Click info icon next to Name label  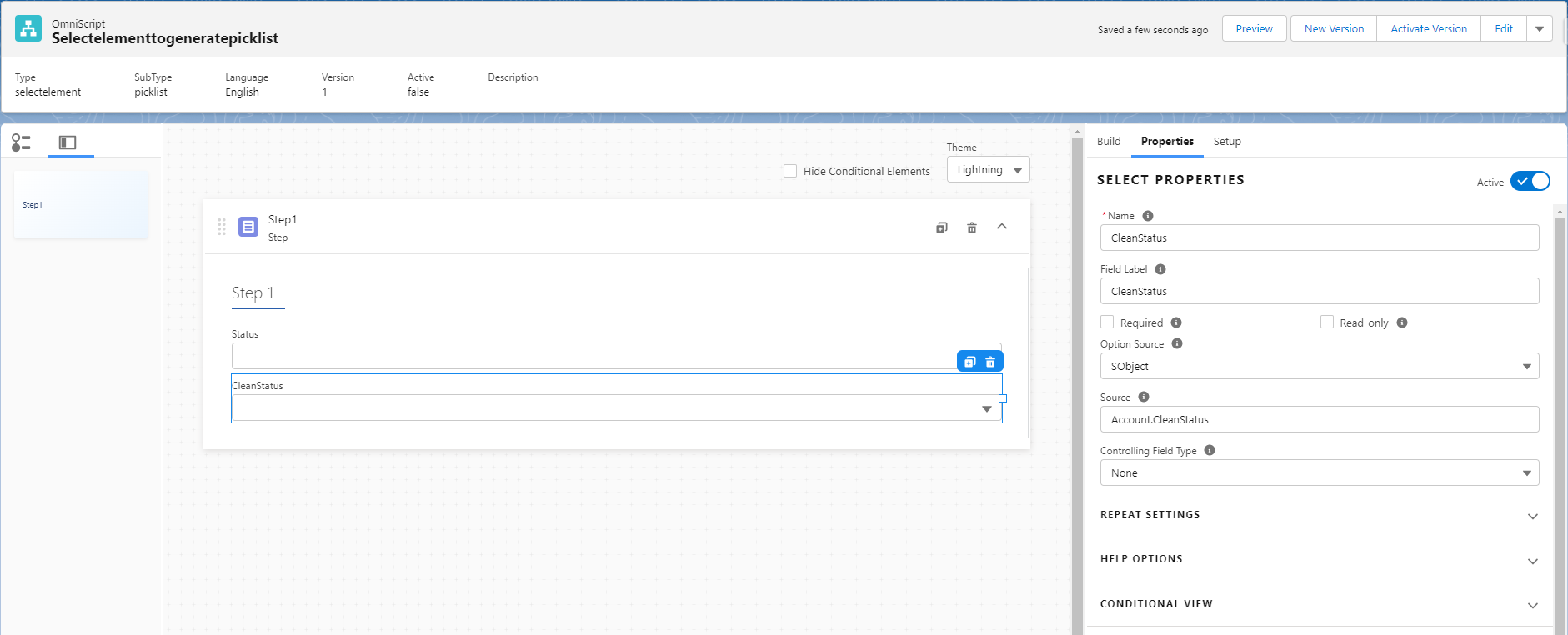coord(1148,216)
